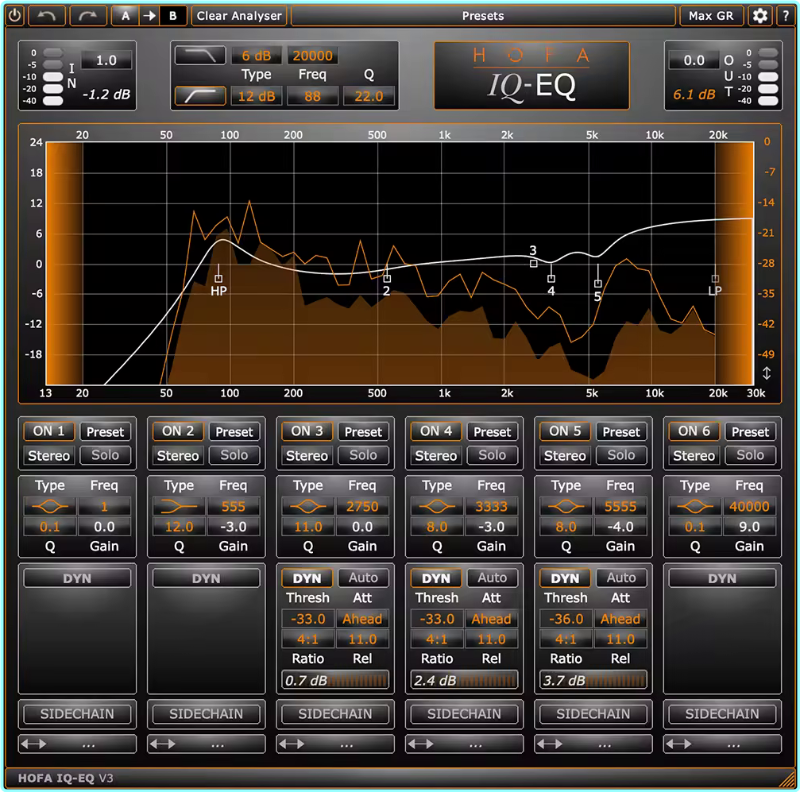
Task: Select band 6 bell type icon
Action: point(695,506)
